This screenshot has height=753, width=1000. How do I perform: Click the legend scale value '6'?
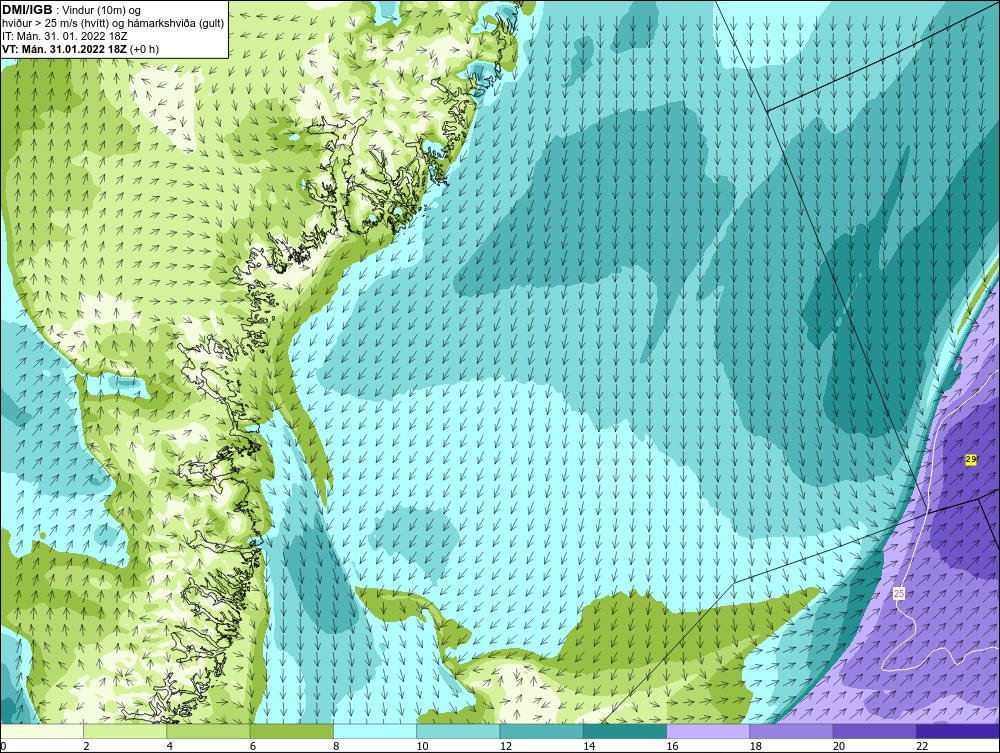pos(253,747)
